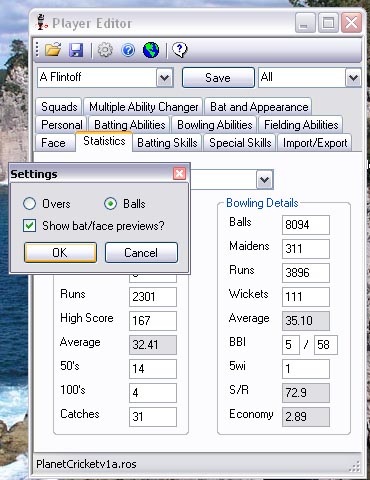Close the Settings dialog with red X

pos(179,173)
